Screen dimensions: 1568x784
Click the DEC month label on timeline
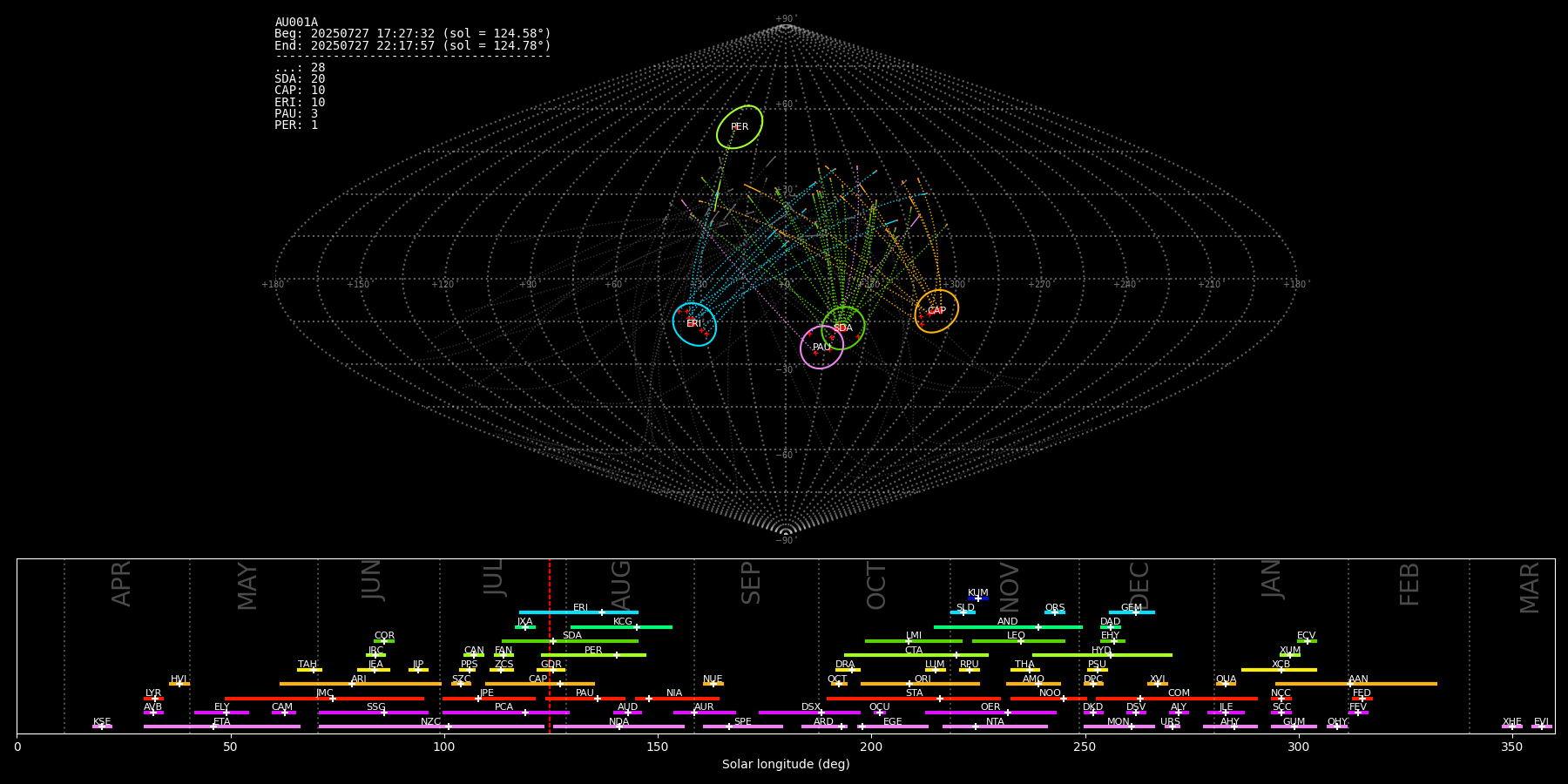tap(1139, 585)
